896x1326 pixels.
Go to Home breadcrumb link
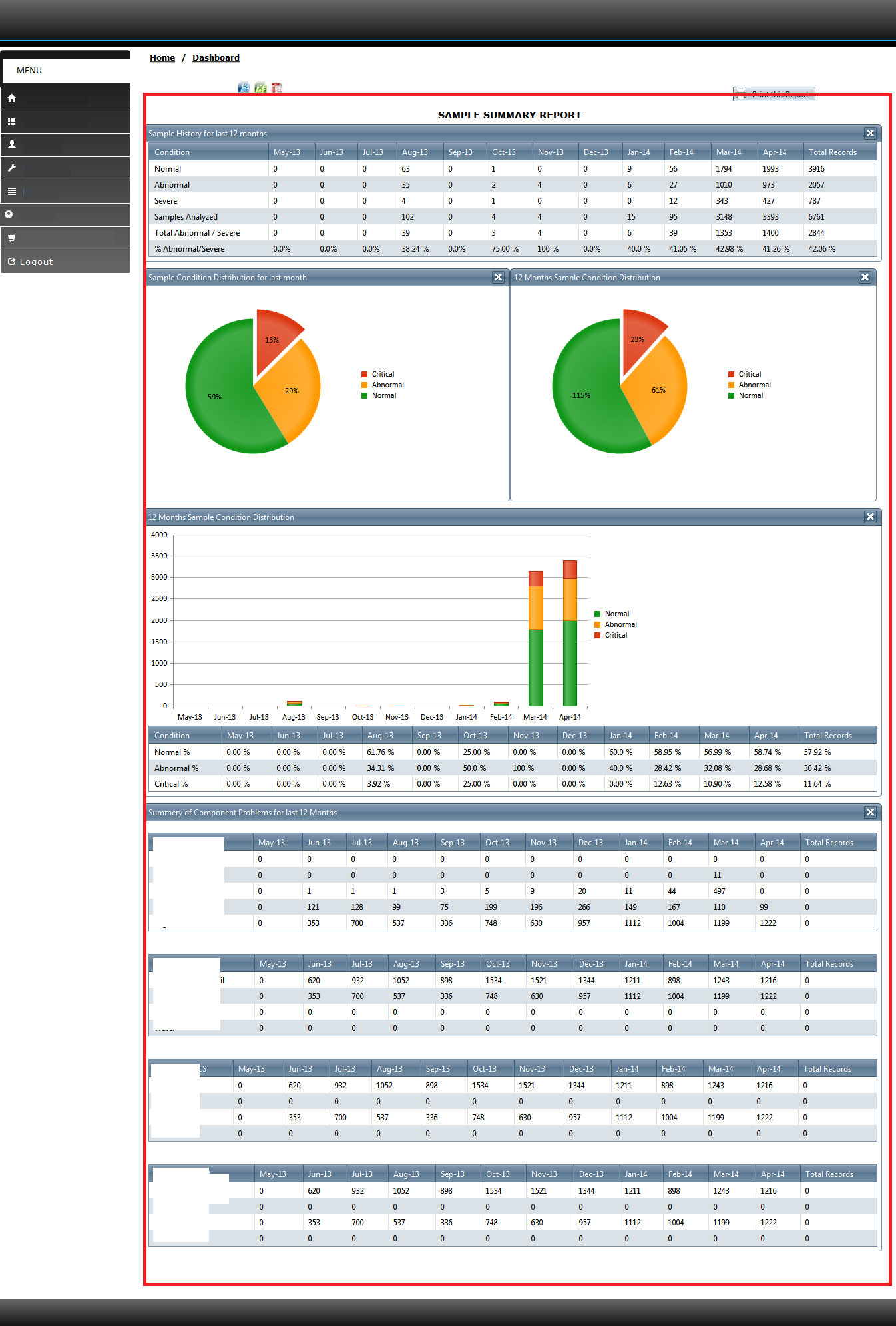tap(162, 58)
